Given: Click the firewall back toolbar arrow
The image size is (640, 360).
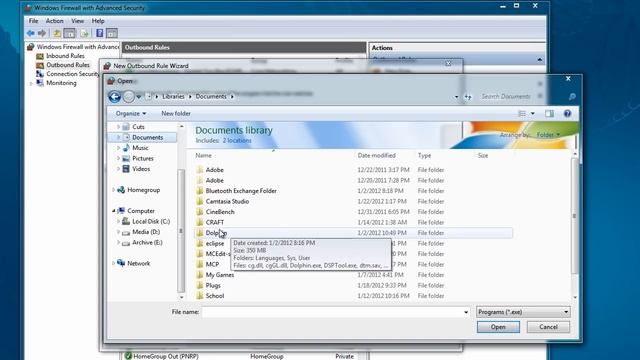Looking at the screenshot, I should [31, 33].
